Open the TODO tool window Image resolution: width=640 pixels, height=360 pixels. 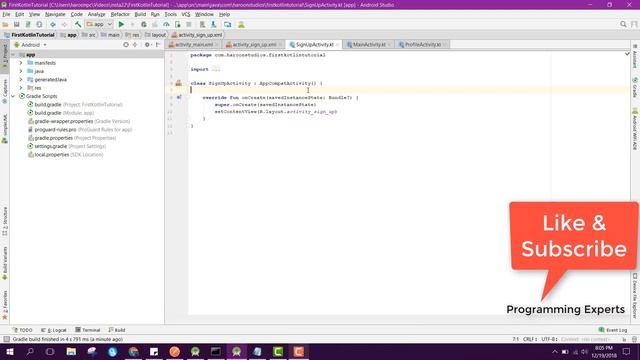22,330
